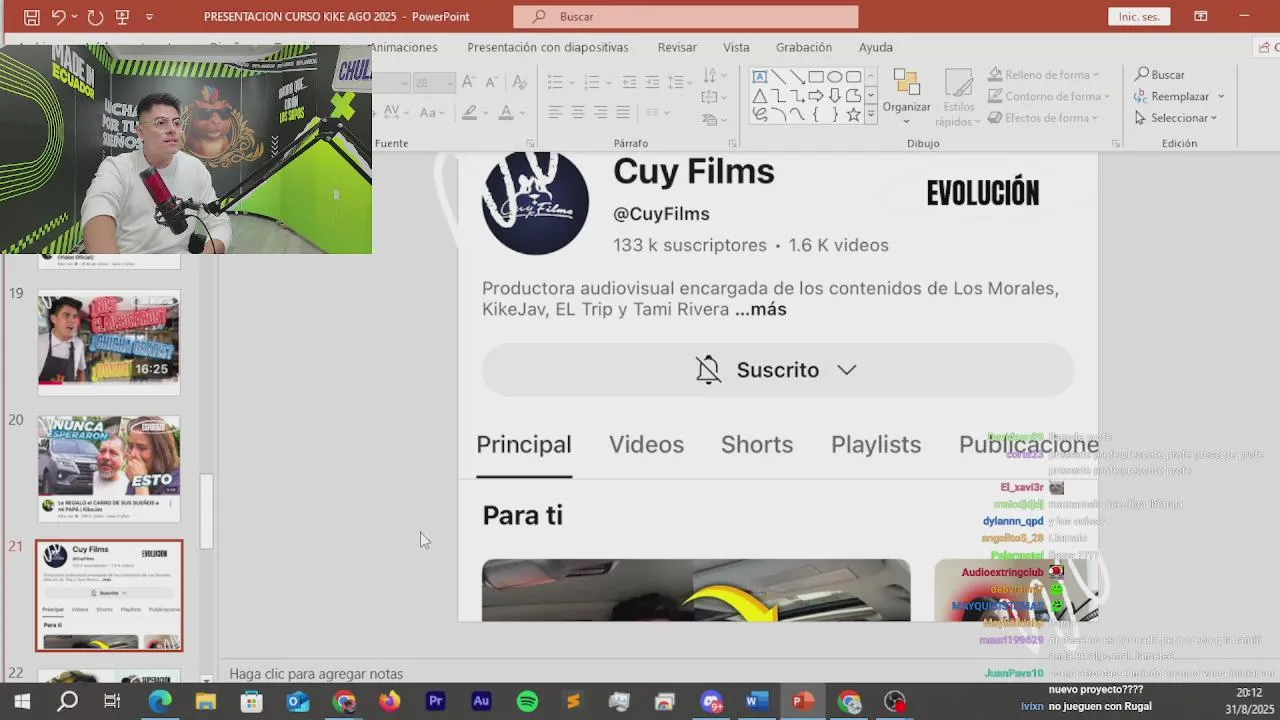Align text left
This screenshot has height=720, width=1280.
pyautogui.click(x=556, y=113)
